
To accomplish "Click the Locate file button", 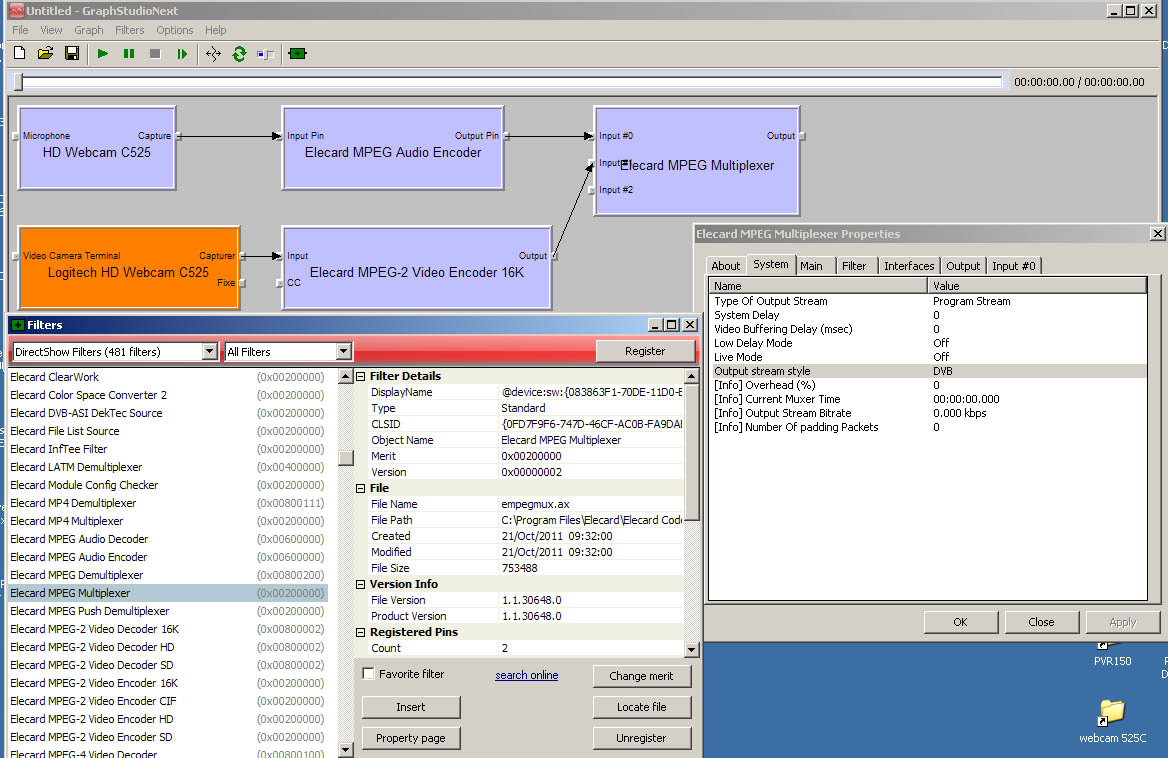I will [x=642, y=707].
